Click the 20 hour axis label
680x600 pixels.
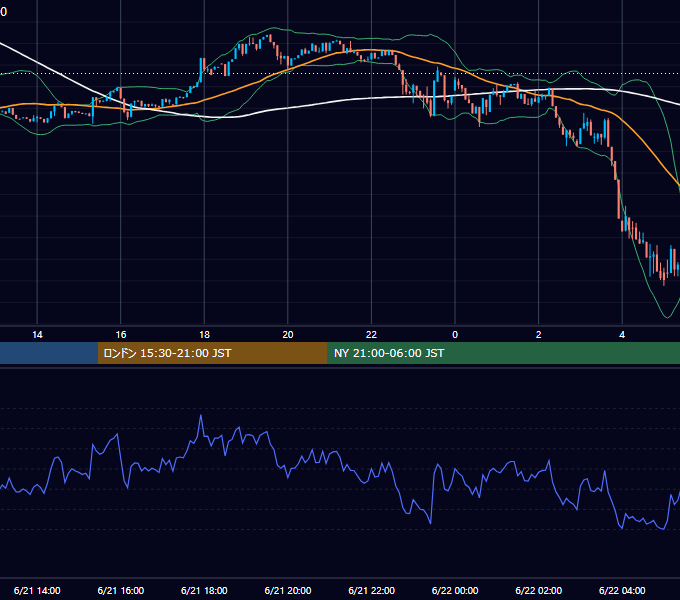(x=288, y=335)
